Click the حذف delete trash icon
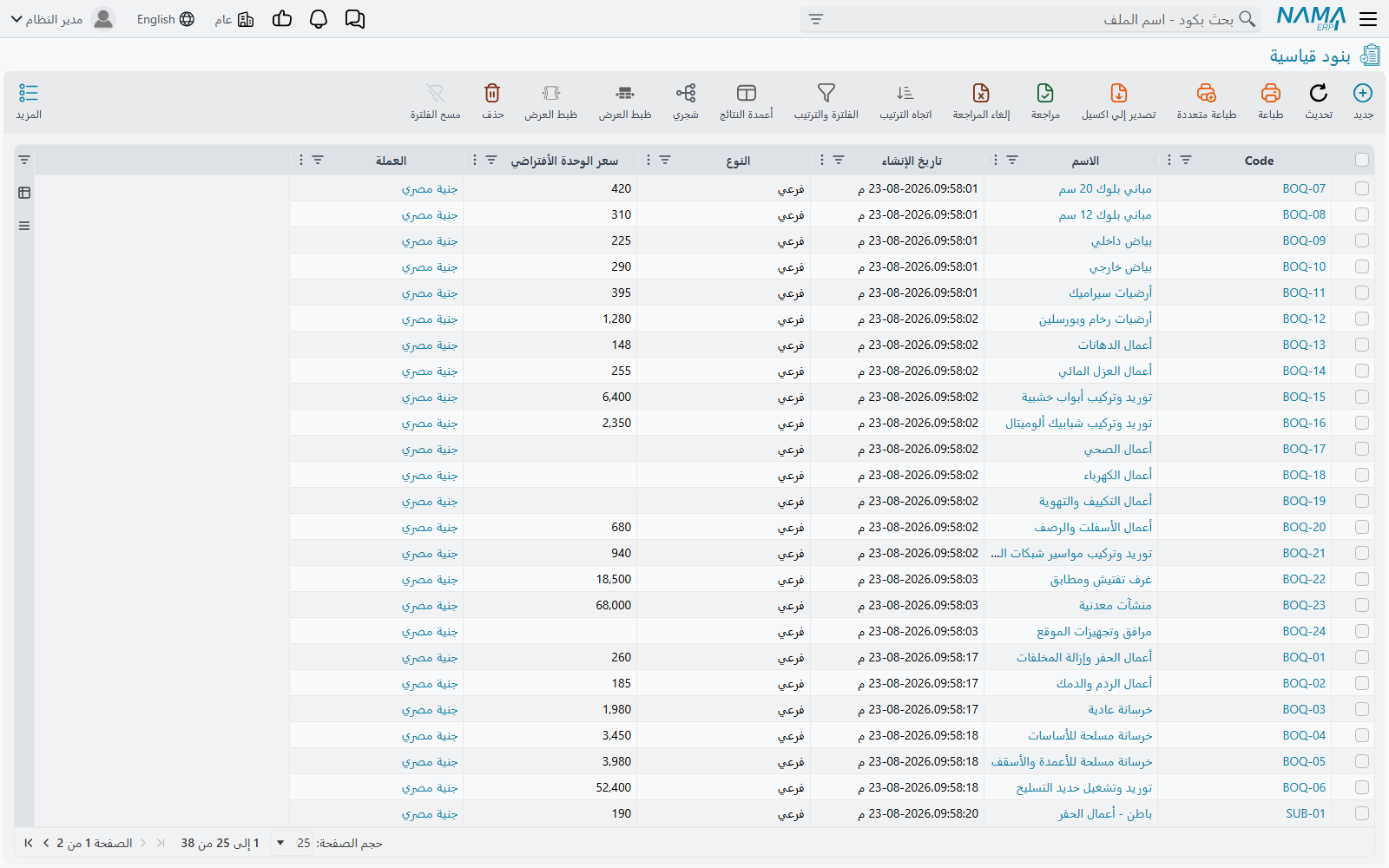The image size is (1389, 868). [x=492, y=94]
